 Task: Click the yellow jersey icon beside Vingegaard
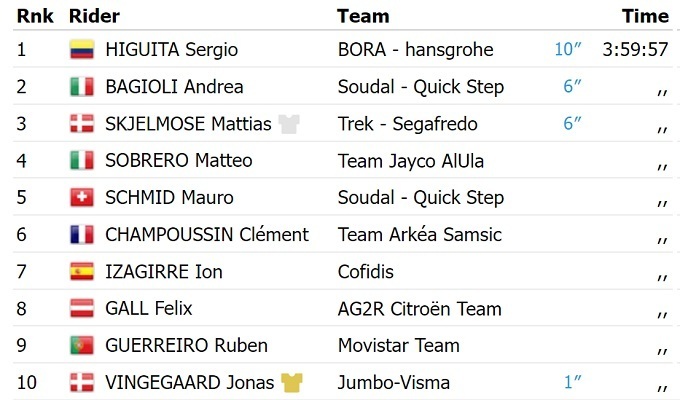292,383
